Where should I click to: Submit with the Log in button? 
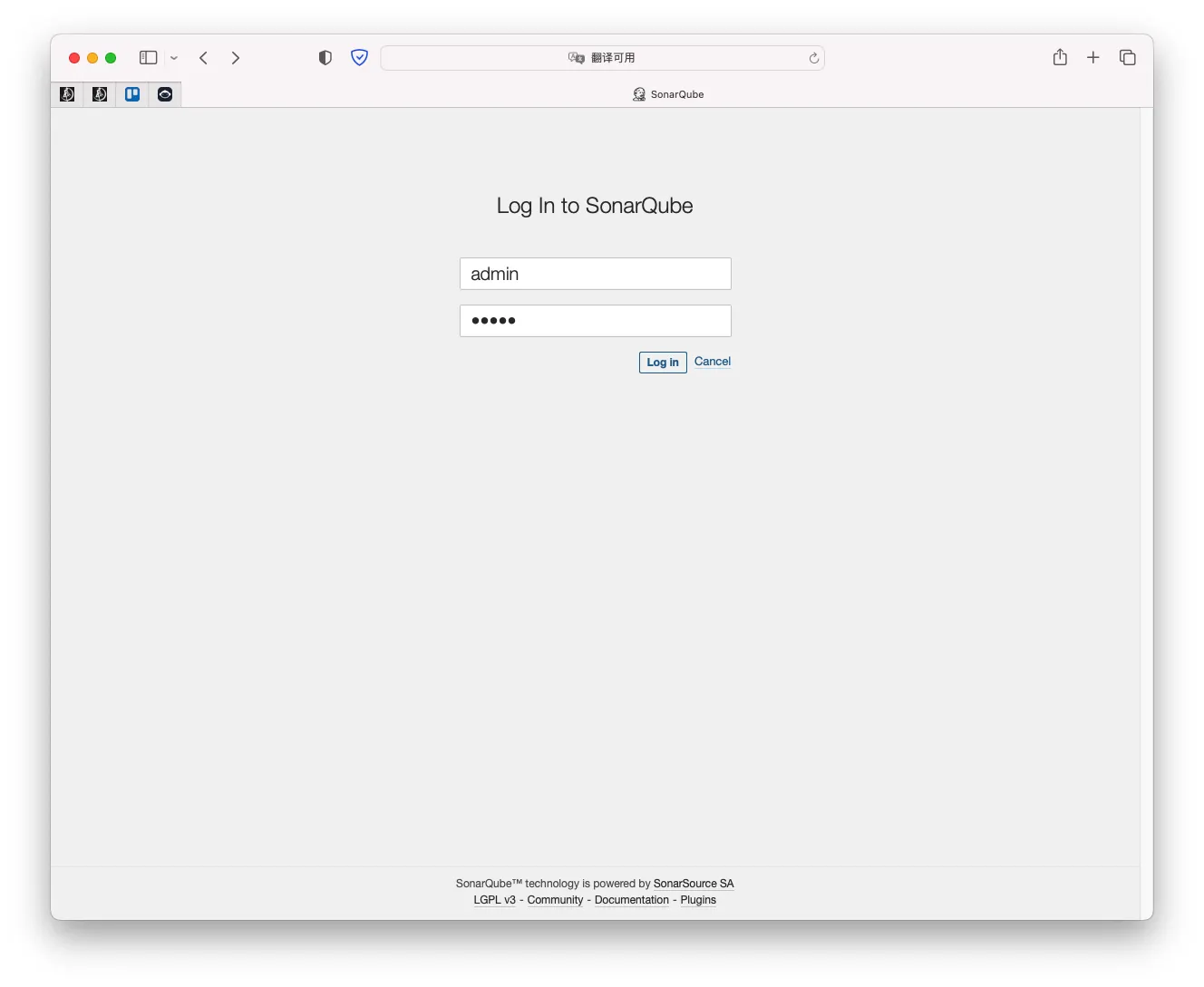[663, 363]
